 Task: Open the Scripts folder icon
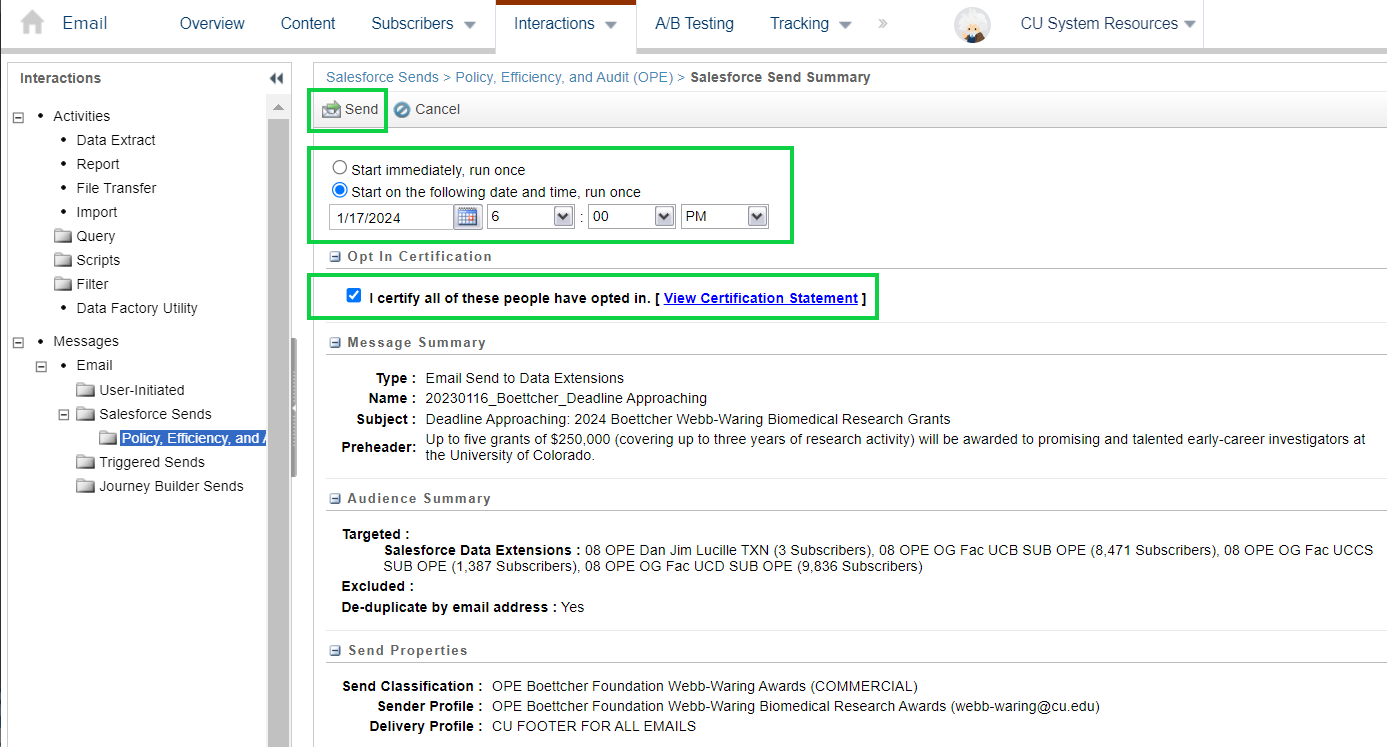tap(63, 260)
